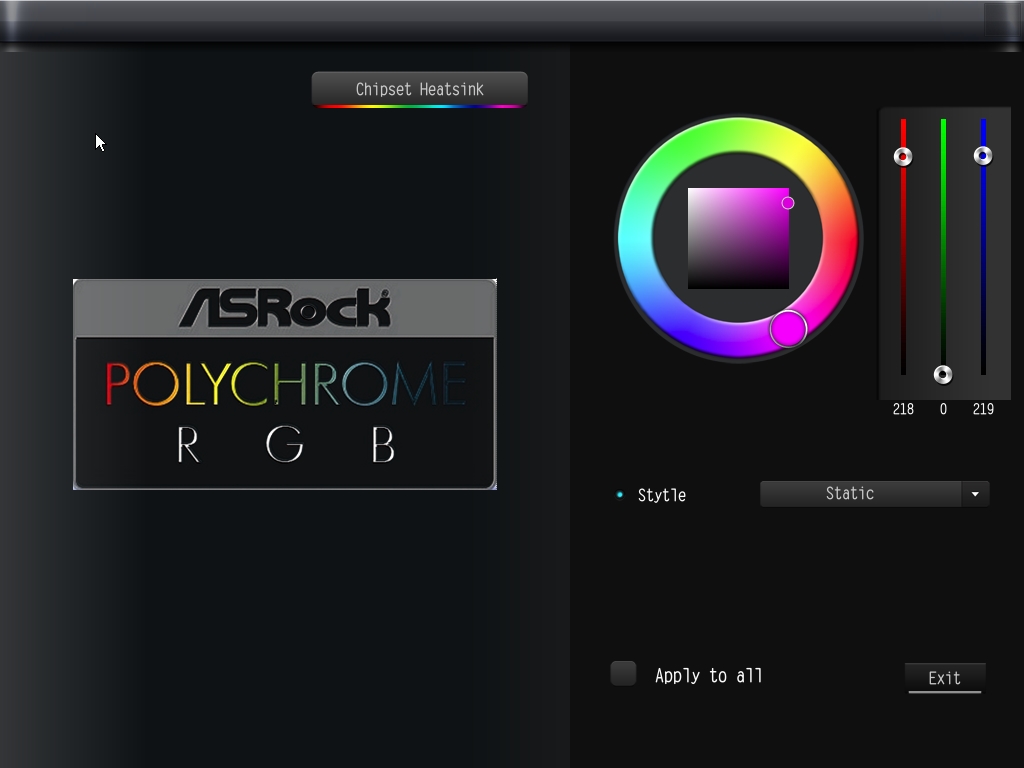Click the green value 0
The height and width of the screenshot is (768, 1024).
click(x=943, y=409)
